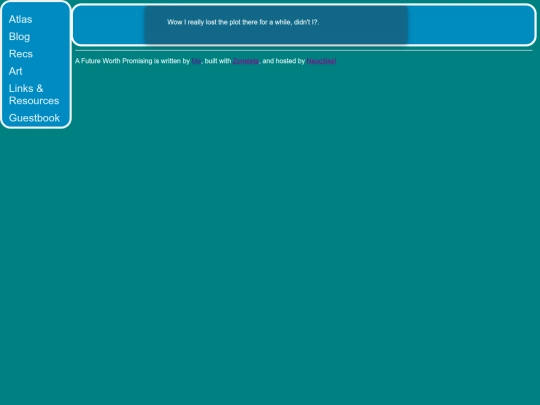Follow the "Me" author link
The image size is (540, 405).
click(196, 61)
